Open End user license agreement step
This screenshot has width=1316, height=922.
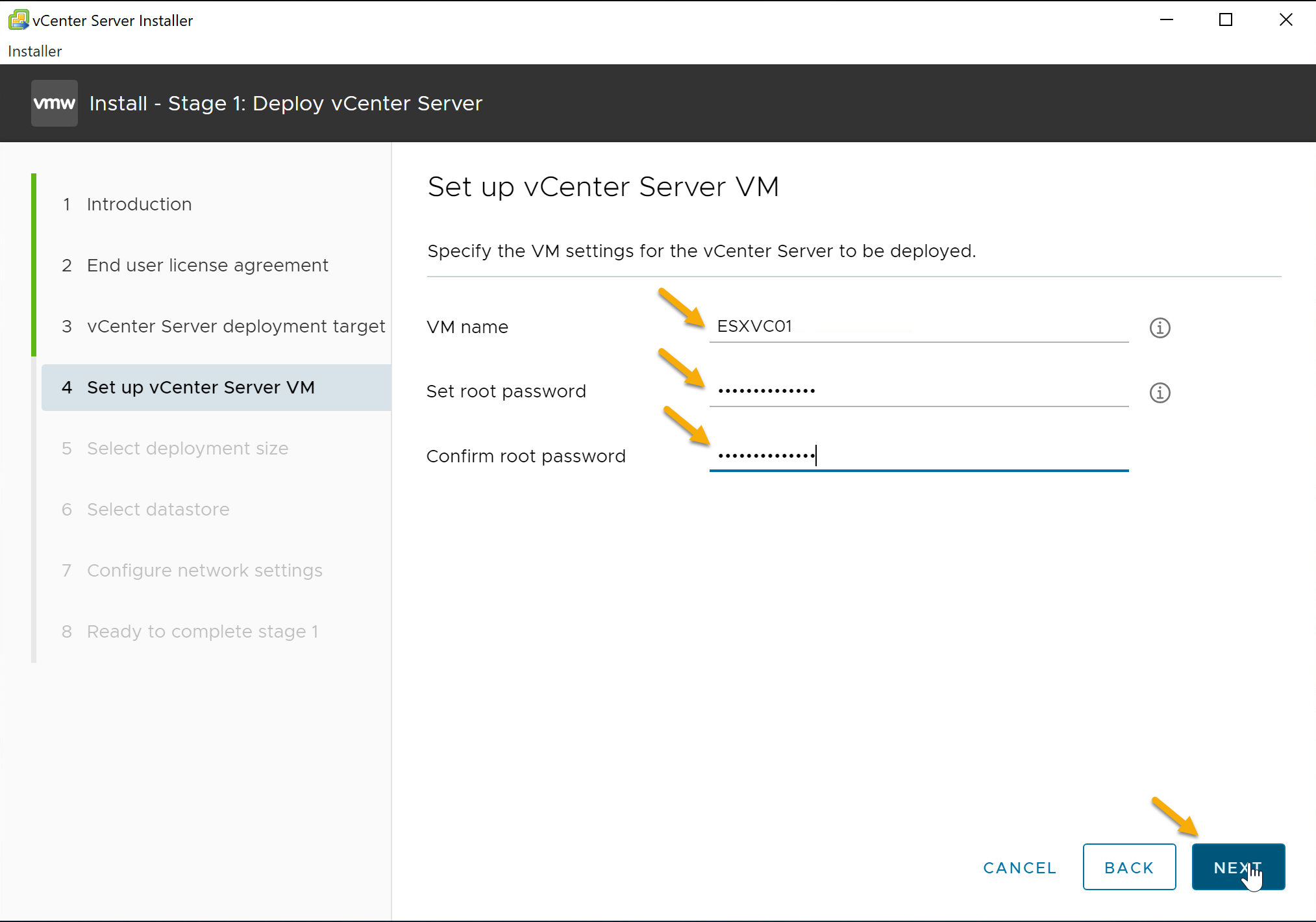207,266
